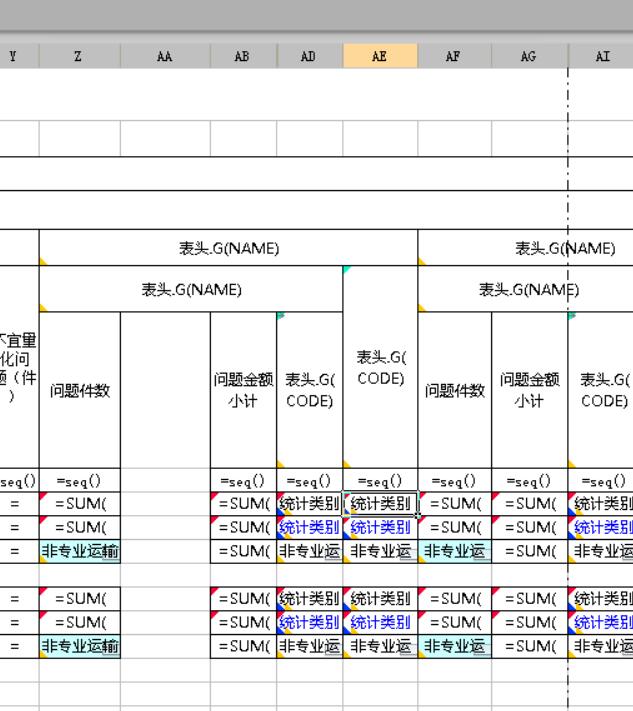This screenshot has height=711, width=633.
Task: Click the 不宜量化问题 header in column Y
Action: click(x=19, y=367)
